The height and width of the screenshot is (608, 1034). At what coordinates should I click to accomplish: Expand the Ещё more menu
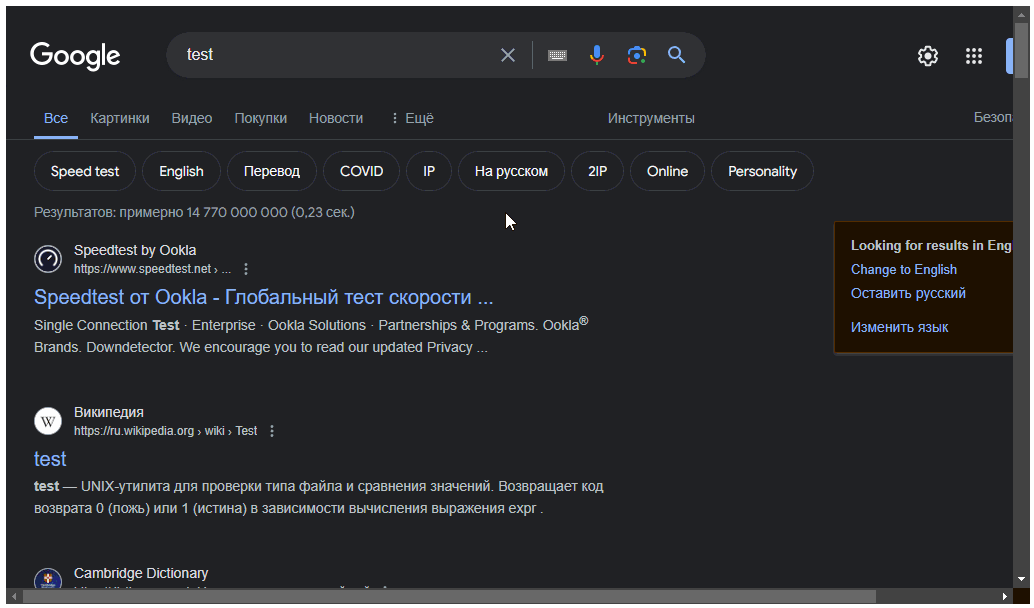pyautogui.click(x=411, y=118)
